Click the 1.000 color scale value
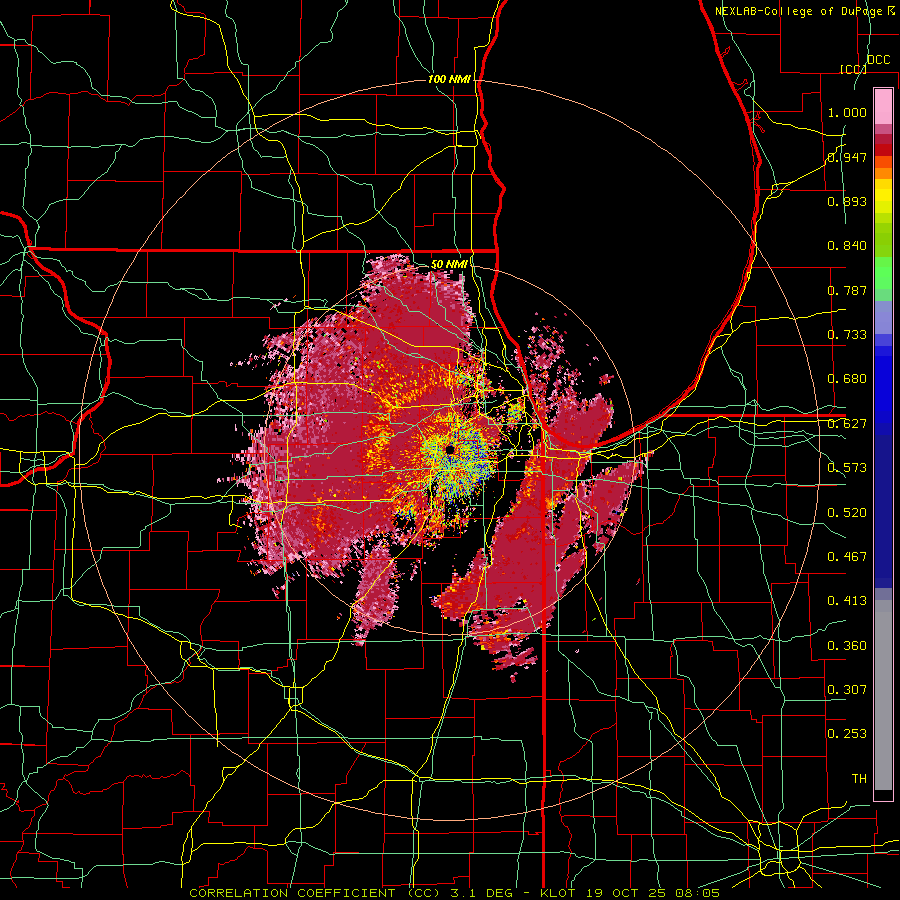900x900 pixels. 847,112
